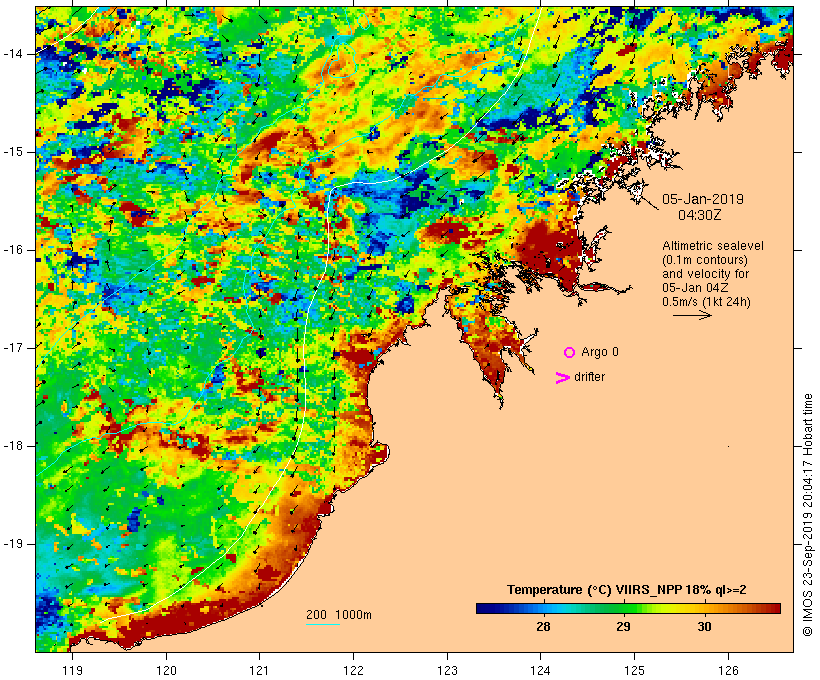Click the 'drifter' label
Viewport: 820px width, 680px height.
tap(589, 377)
